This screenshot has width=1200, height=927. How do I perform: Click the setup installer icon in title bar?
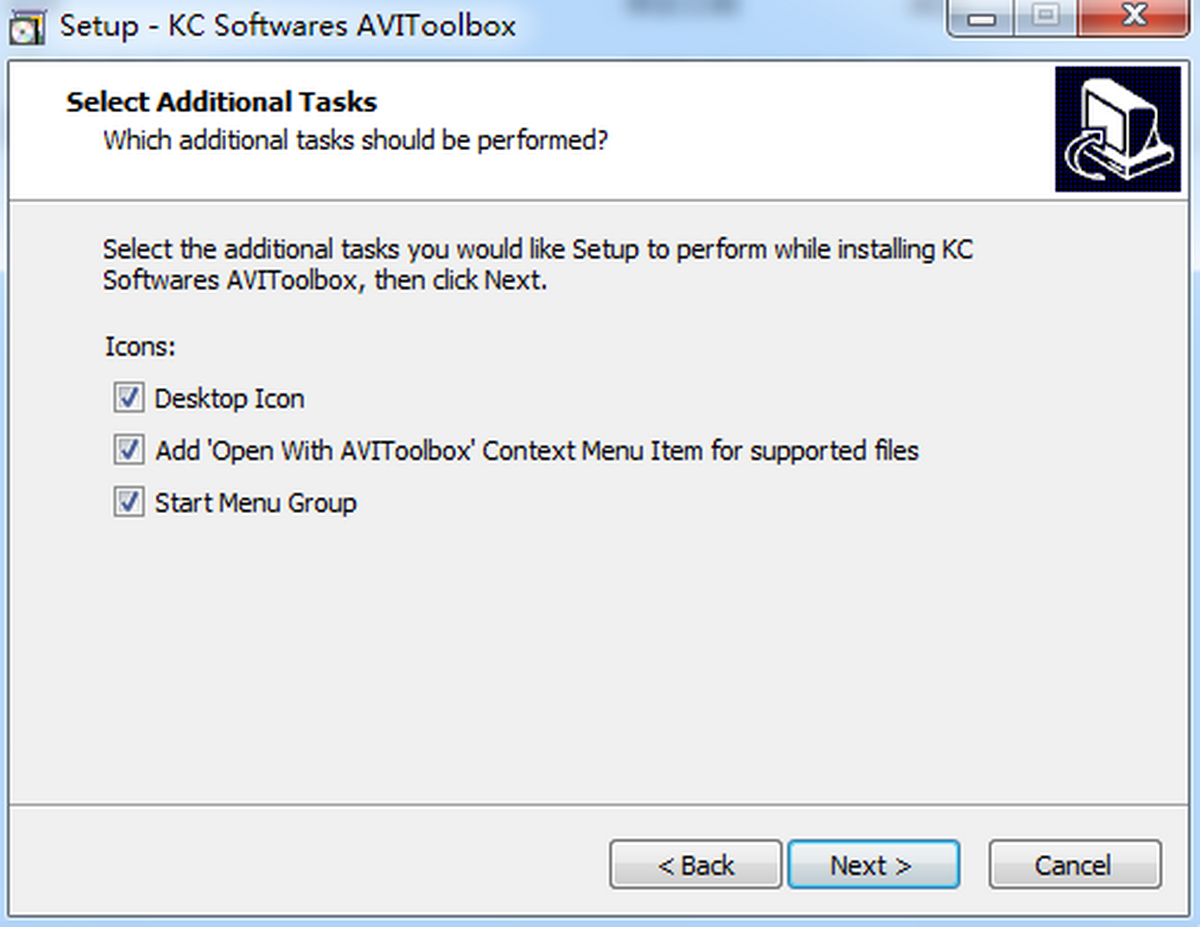coord(27,26)
